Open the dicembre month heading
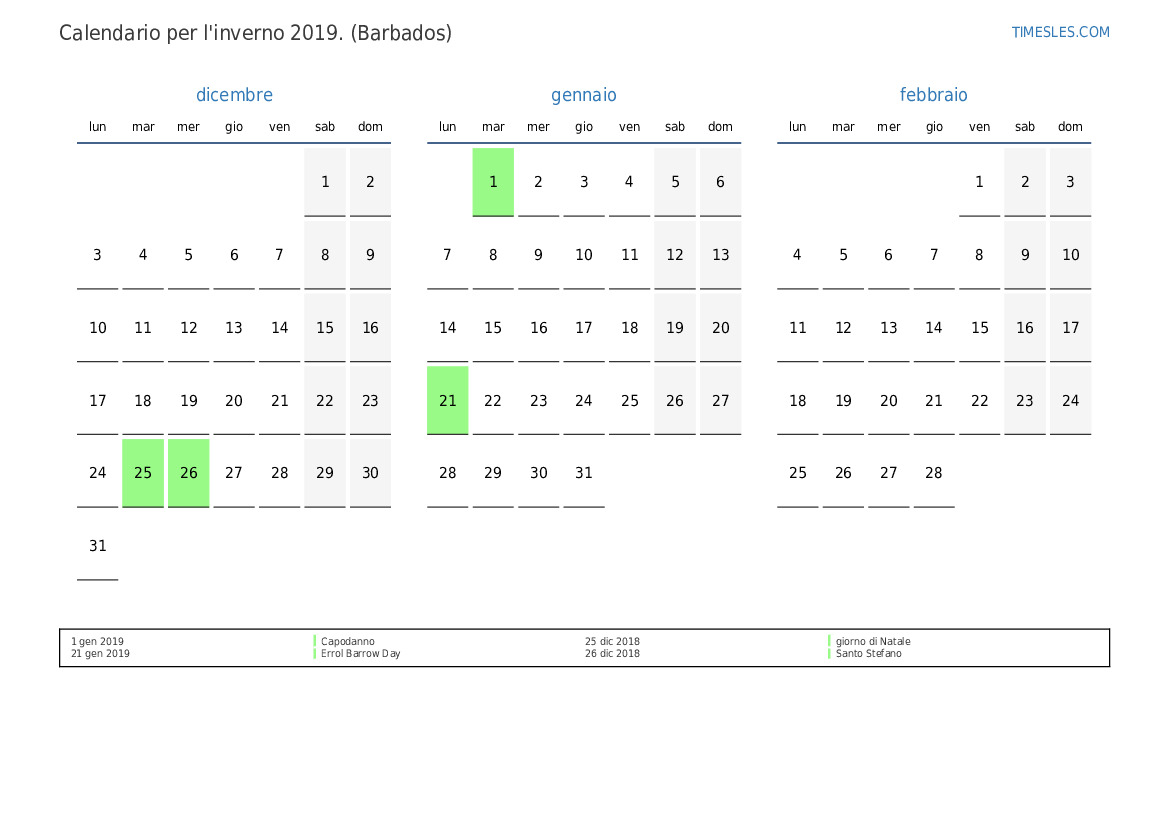Viewport: 1169px width, 827px height. [x=234, y=95]
